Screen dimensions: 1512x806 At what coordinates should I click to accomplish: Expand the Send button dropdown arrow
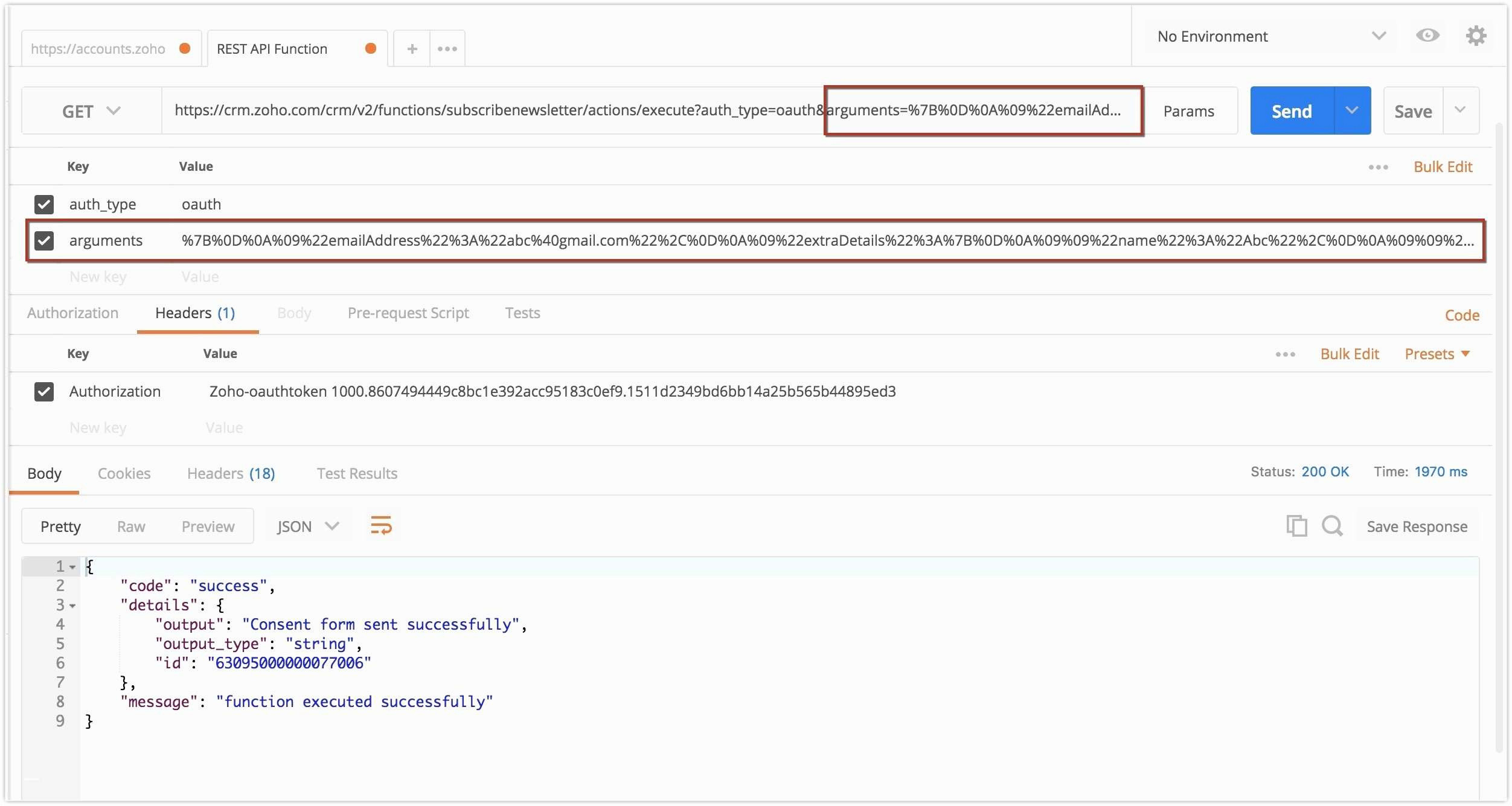tap(1350, 110)
